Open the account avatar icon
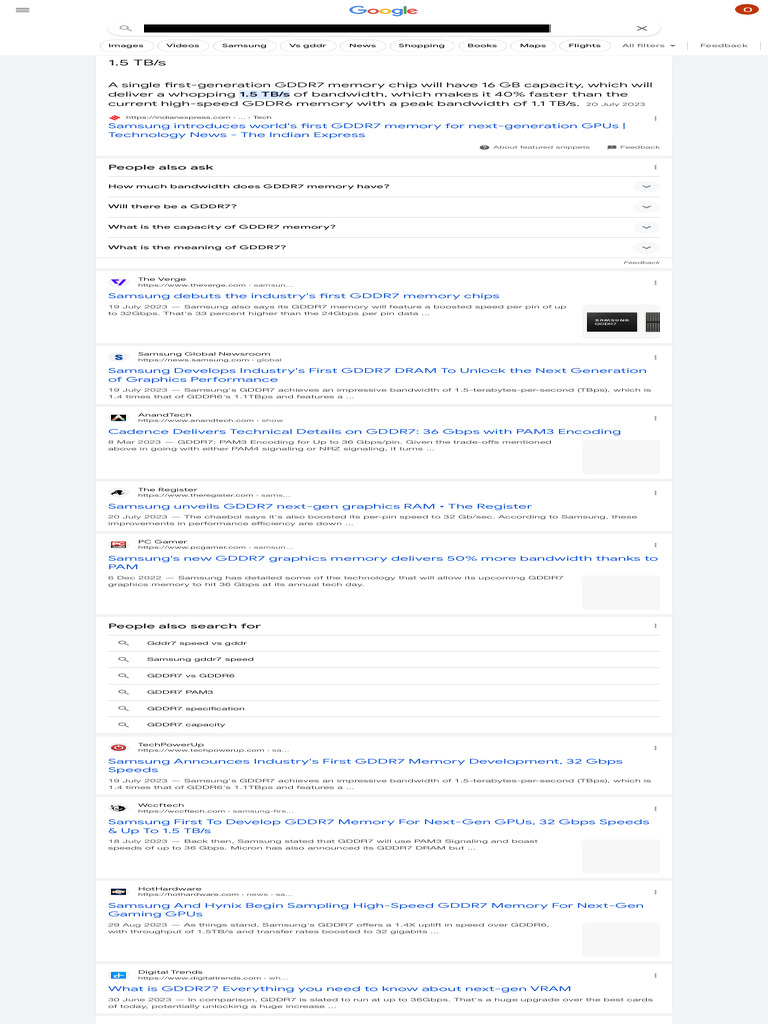Screen dimensions: 768x1024 (746, 9)
